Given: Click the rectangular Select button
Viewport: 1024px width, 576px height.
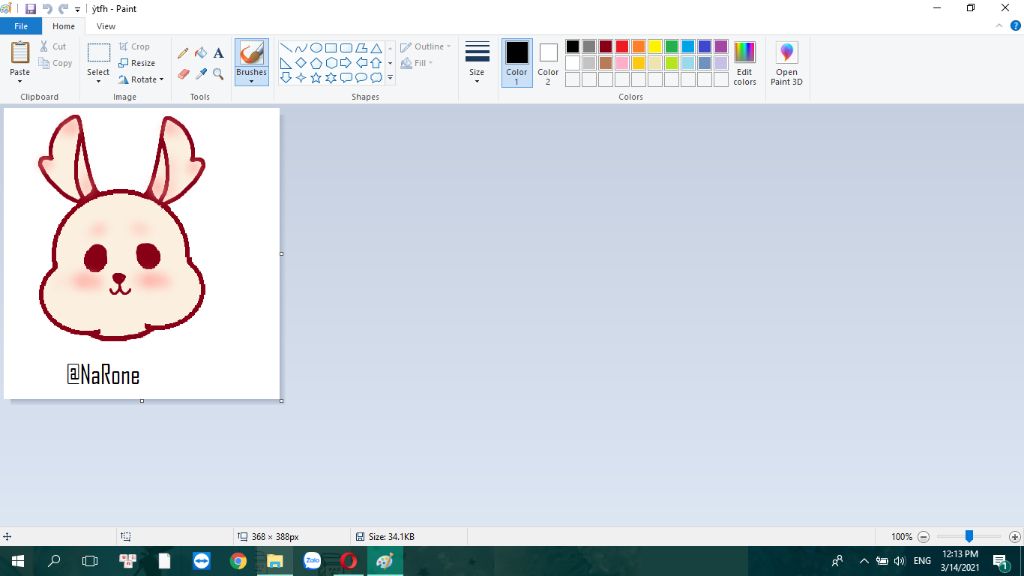Looking at the screenshot, I should tap(99, 54).
